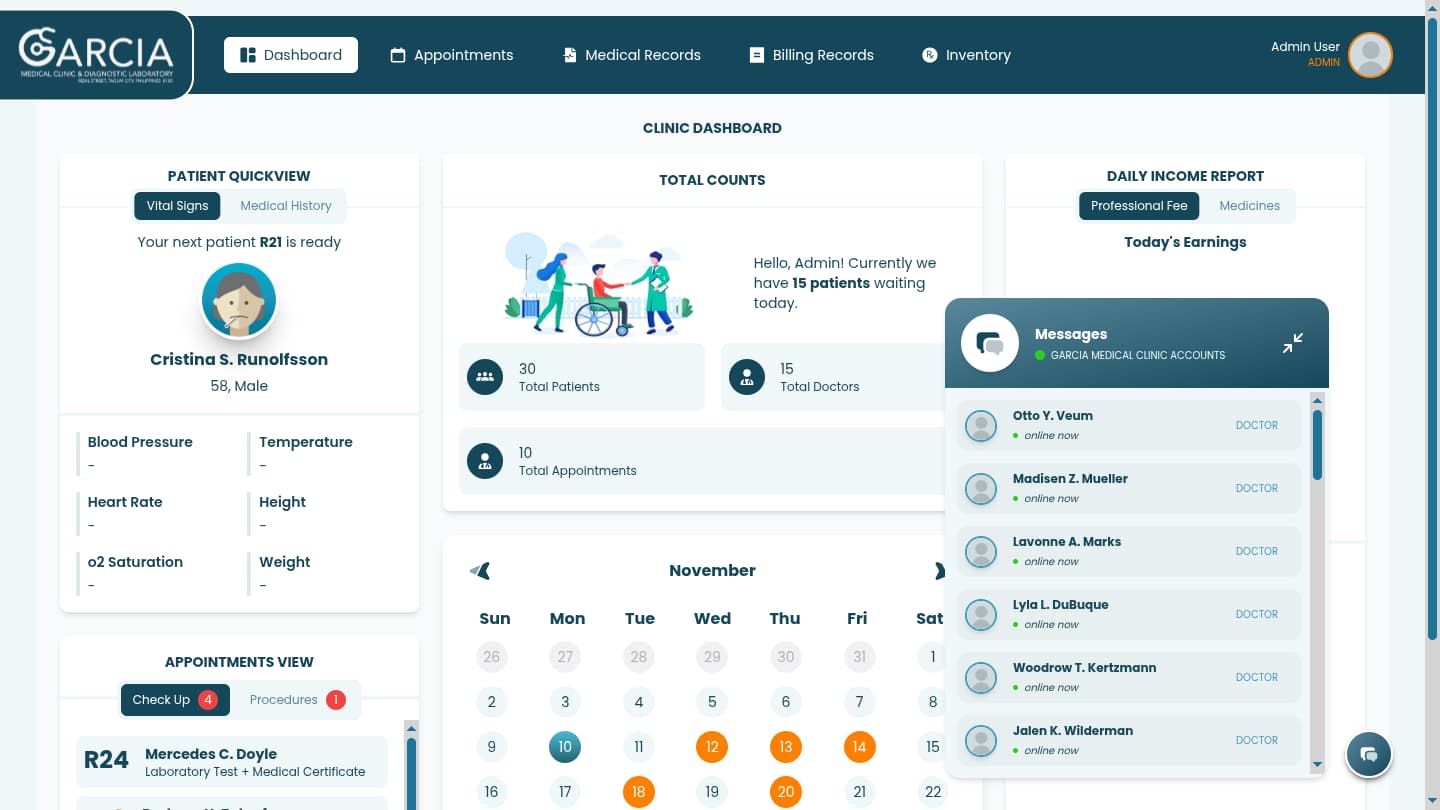Go to previous month with left arrow

click(x=480, y=571)
